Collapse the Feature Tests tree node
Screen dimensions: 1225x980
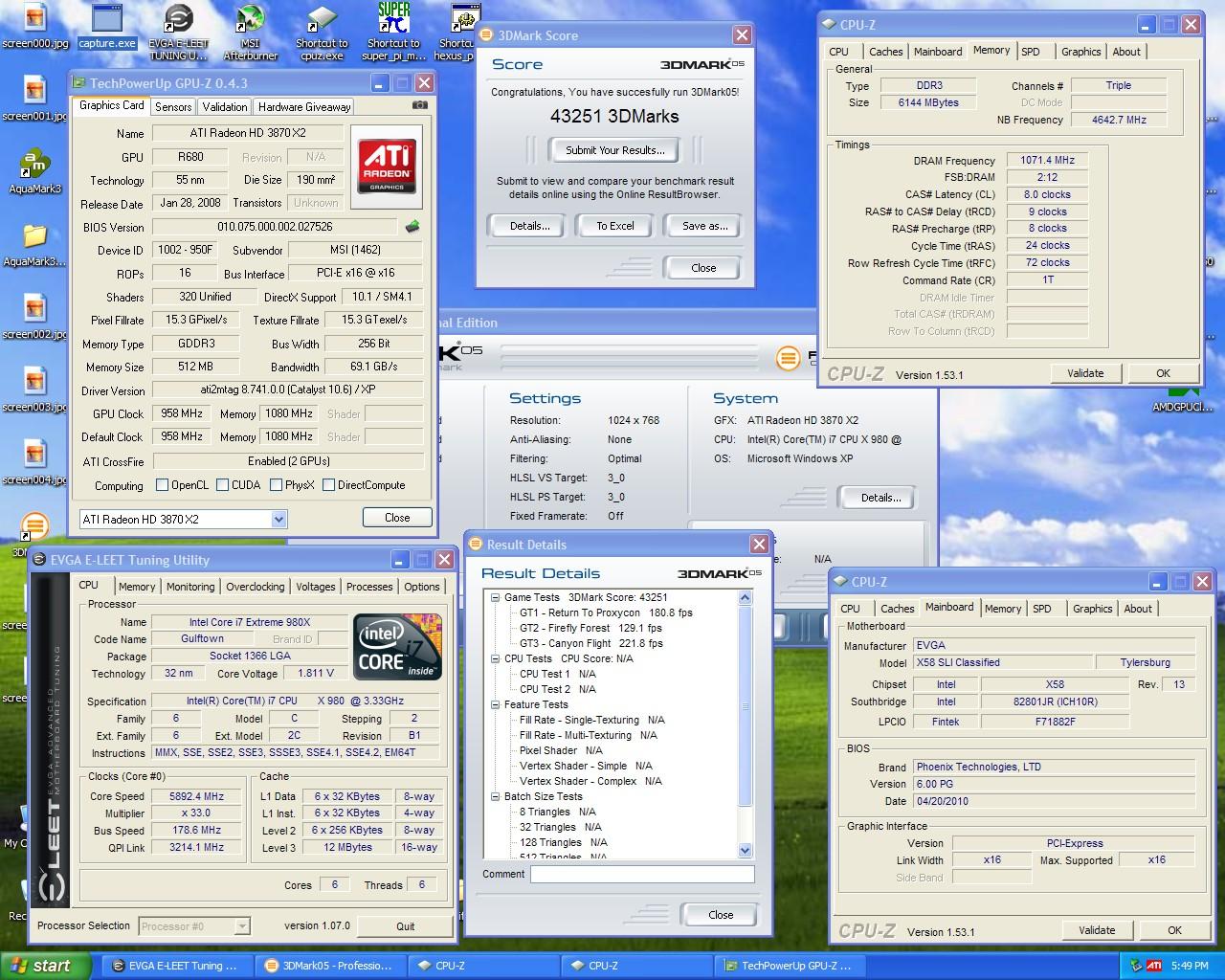point(496,704)
